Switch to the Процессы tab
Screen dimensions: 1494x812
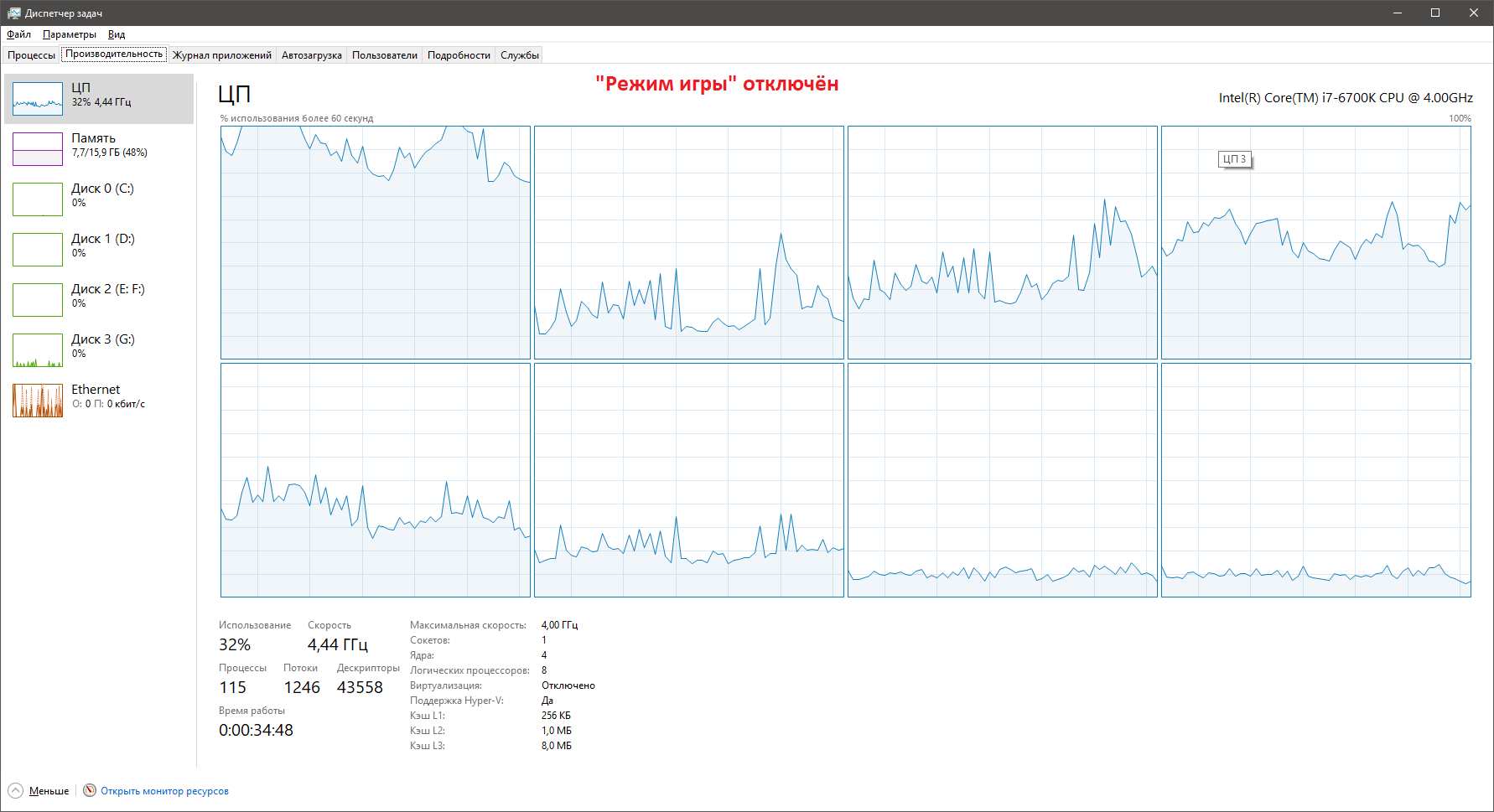(32, 55)
